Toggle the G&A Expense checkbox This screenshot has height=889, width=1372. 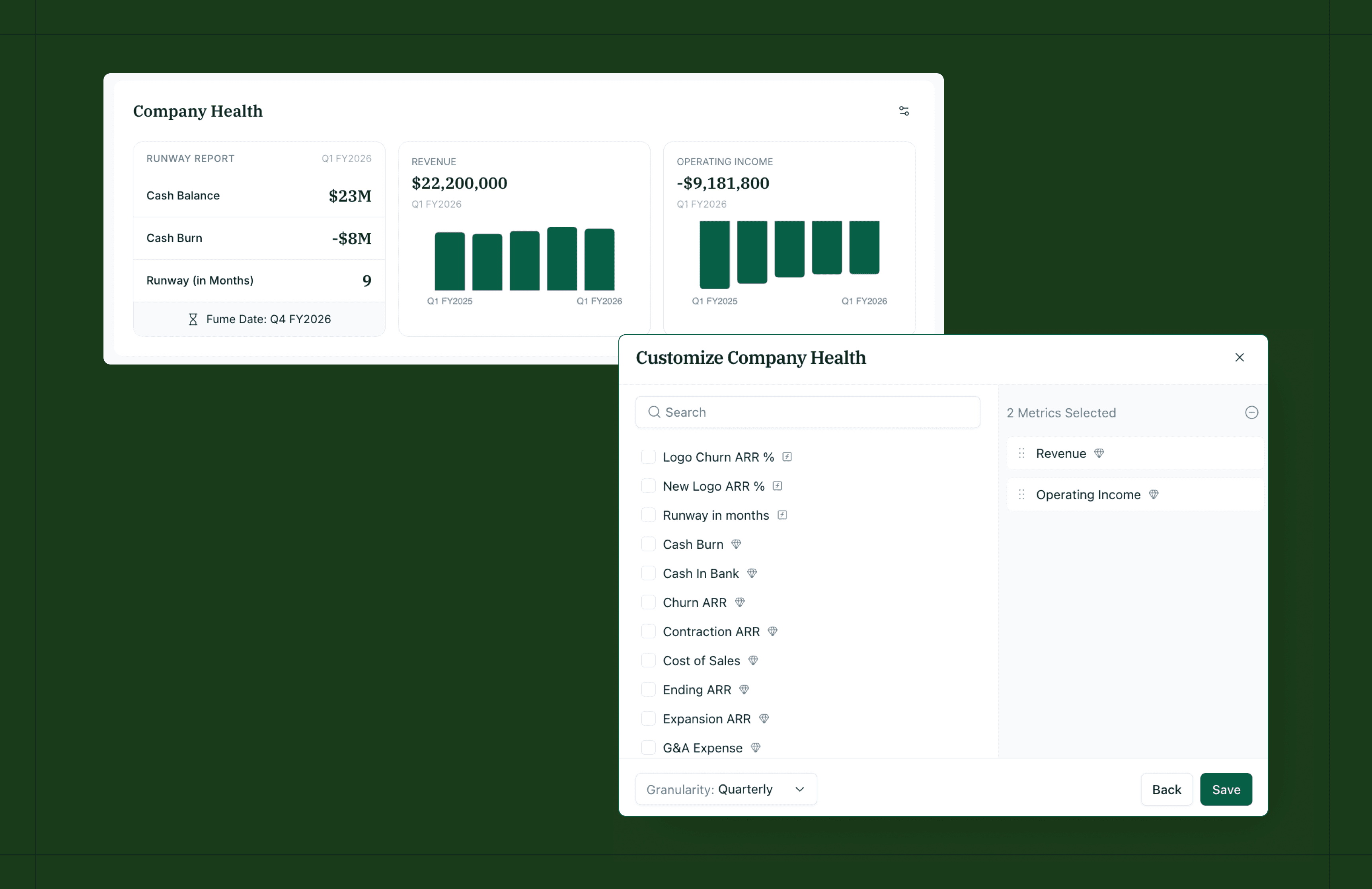click(648, 748)
